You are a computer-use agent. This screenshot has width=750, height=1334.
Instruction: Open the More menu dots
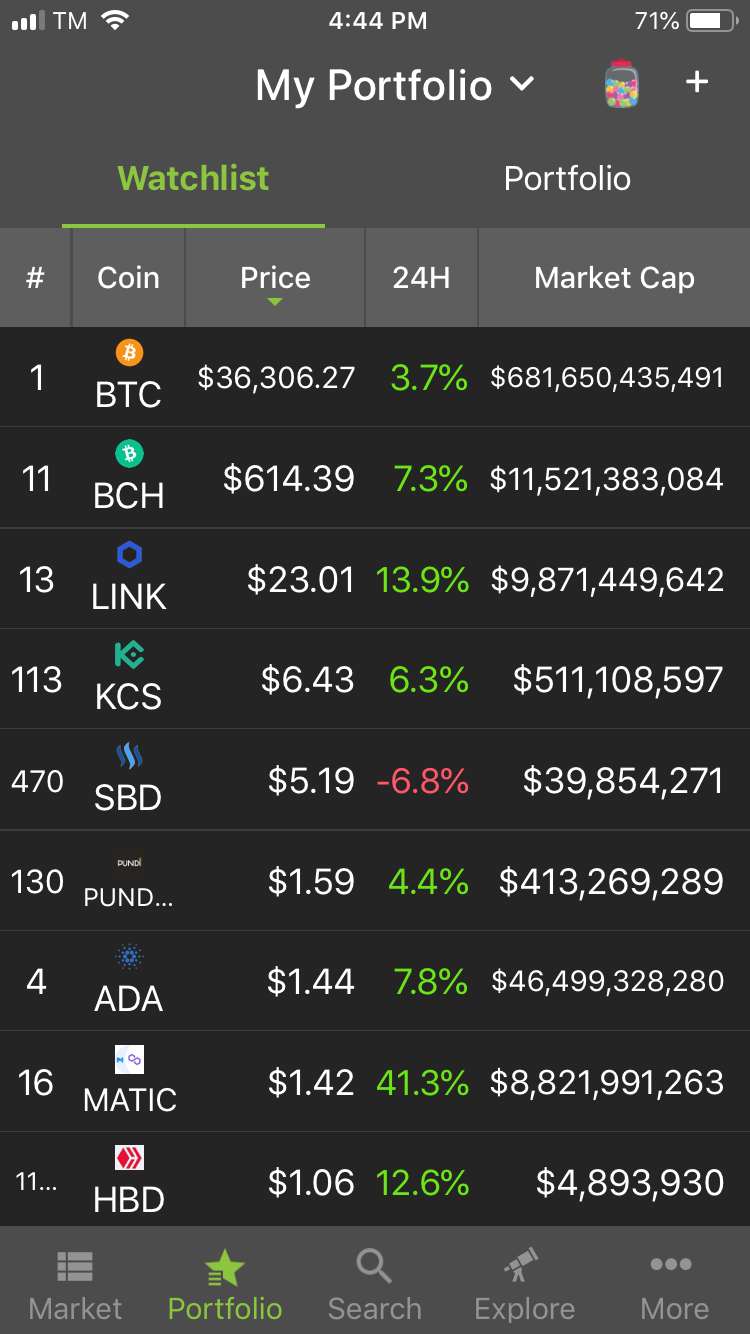[671, 1265]
